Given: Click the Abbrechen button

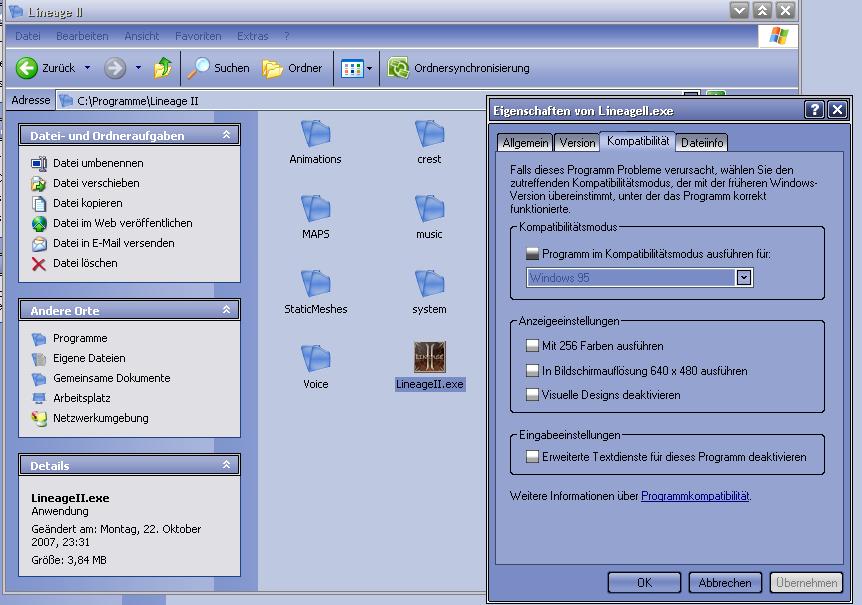Looking at the screenshot, I should pyautogui.click(x=725, y=582).
